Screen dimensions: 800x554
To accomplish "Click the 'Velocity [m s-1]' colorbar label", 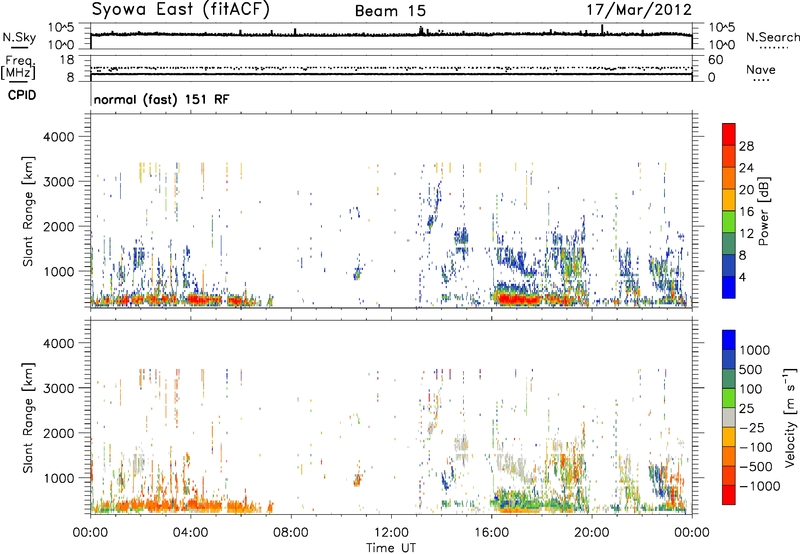I will 790,417.
